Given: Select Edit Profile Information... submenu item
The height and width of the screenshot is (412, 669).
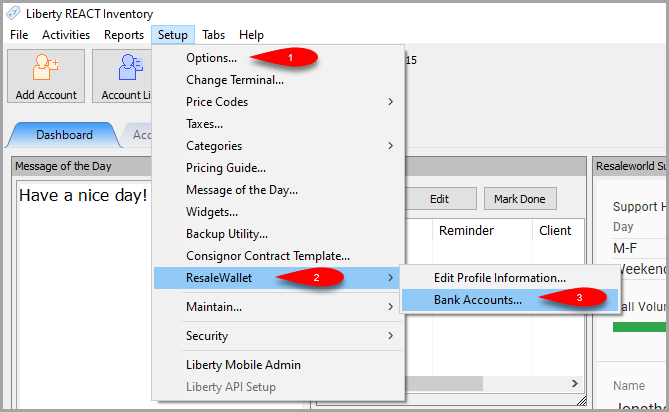Looking at the screenshot, I should click(510, 278).
